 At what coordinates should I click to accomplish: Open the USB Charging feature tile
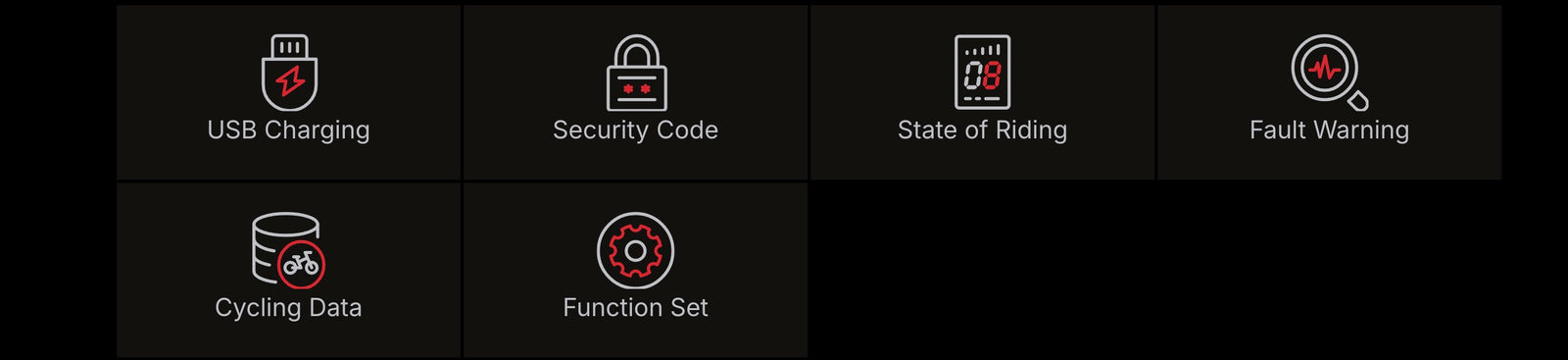click(289, 92)
